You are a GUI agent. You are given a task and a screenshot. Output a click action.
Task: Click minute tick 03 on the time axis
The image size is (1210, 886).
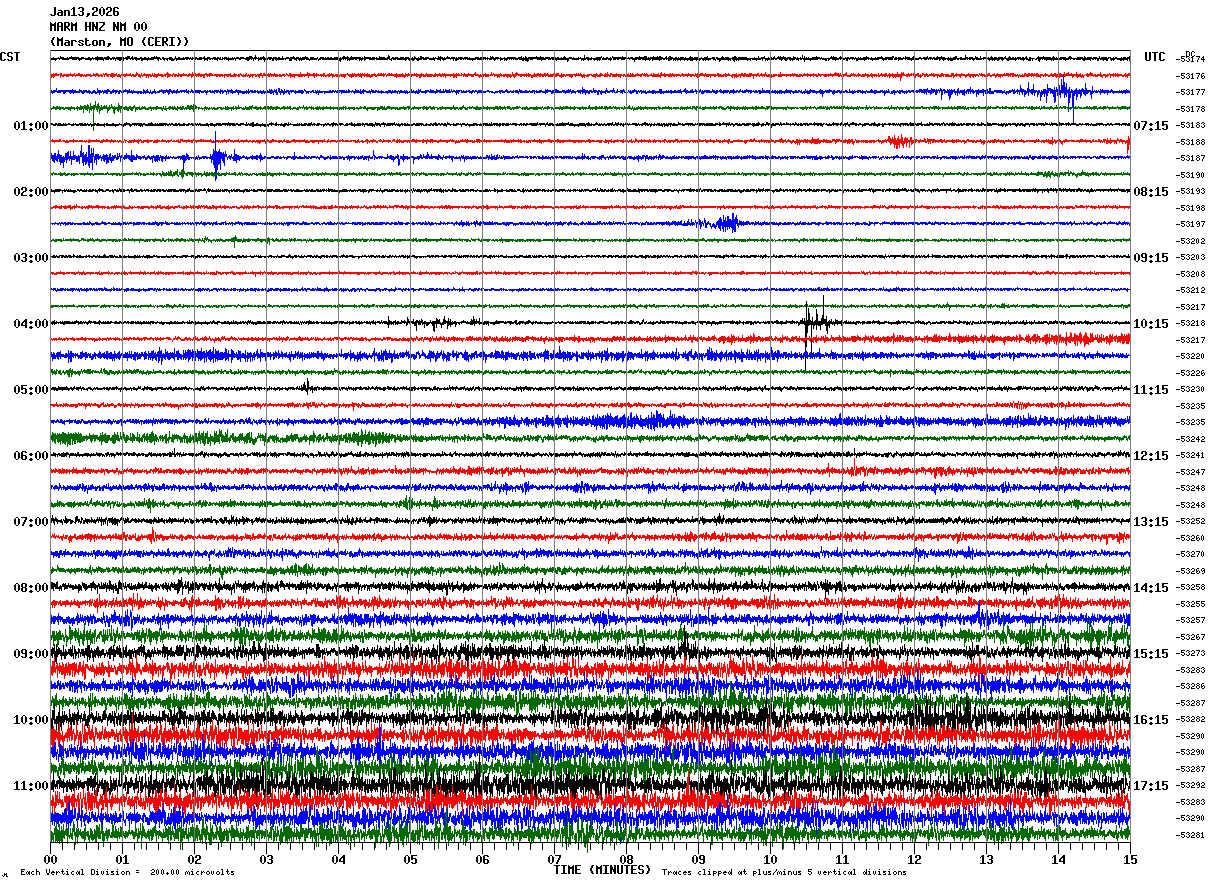[x=266, y=859]
